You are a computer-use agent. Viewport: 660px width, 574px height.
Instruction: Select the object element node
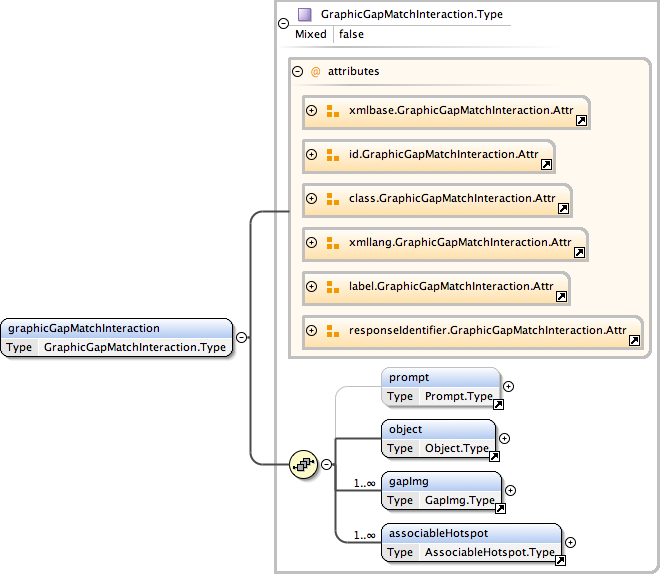(439, 438)
